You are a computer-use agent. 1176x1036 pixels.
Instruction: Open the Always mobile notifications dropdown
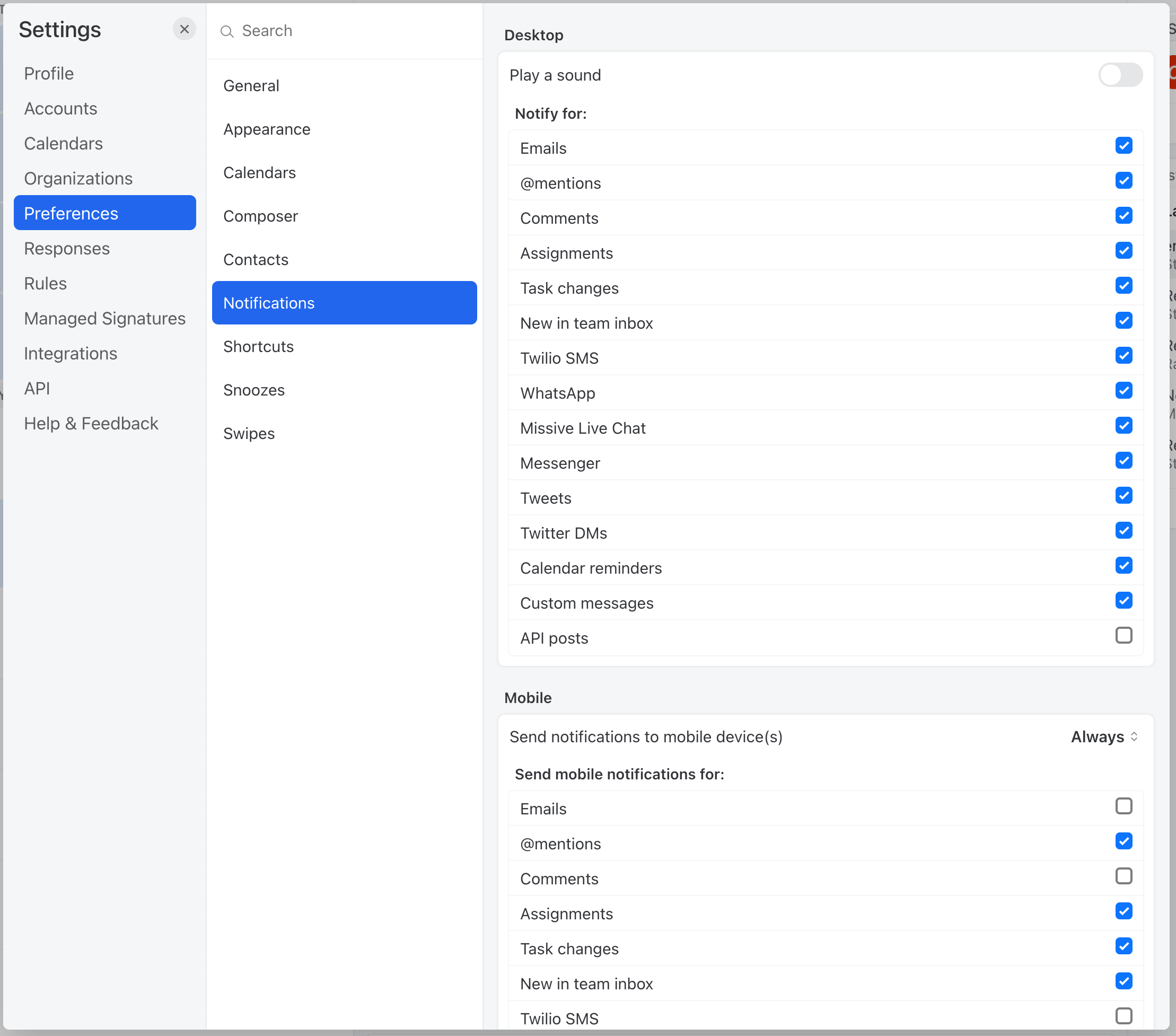[1103, 736]
